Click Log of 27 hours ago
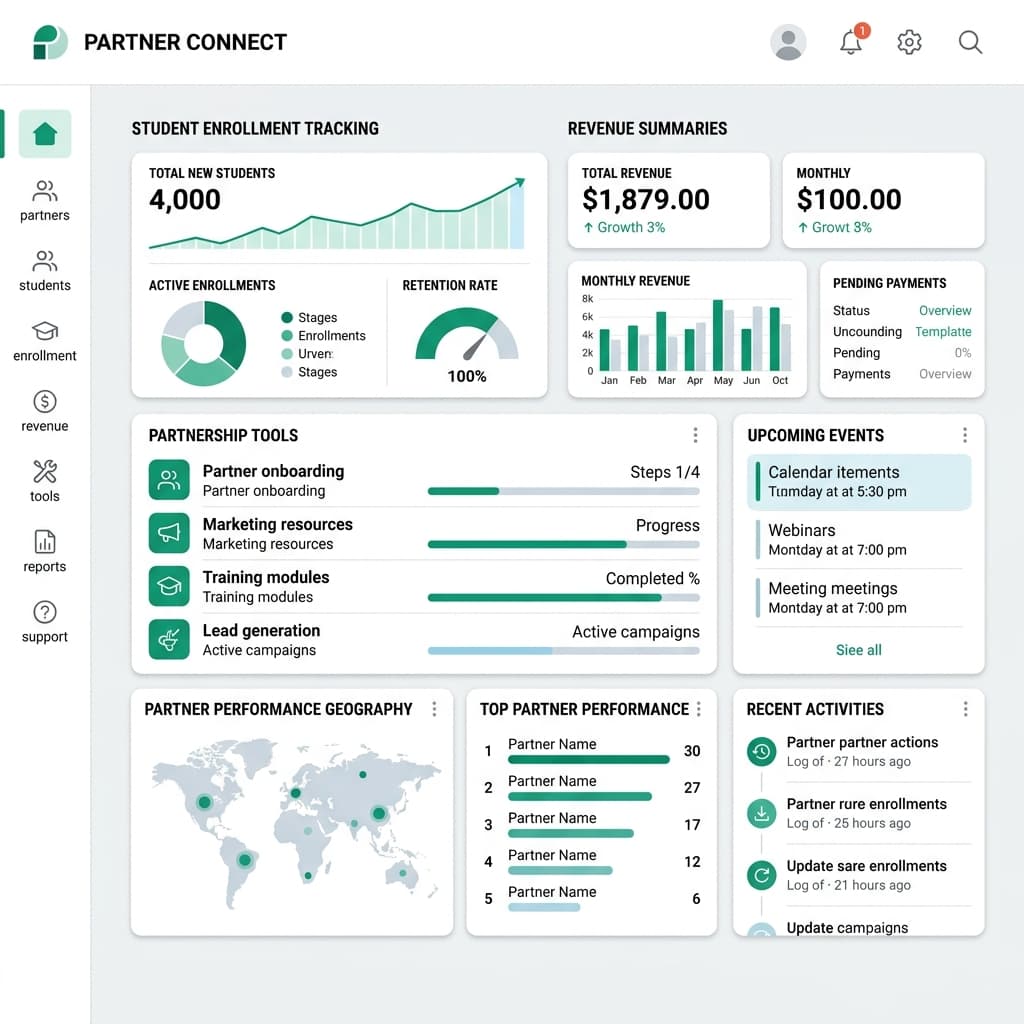This screenshot has height=1024, width=1024. (848, 761)
